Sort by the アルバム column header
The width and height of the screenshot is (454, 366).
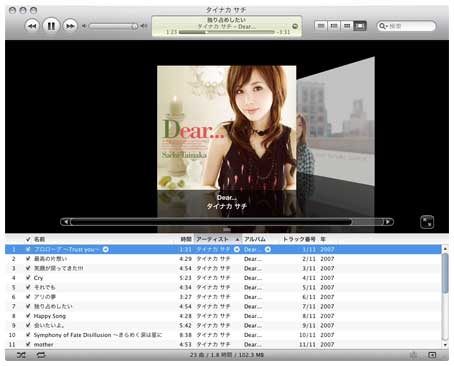click(x=255, y=239)
